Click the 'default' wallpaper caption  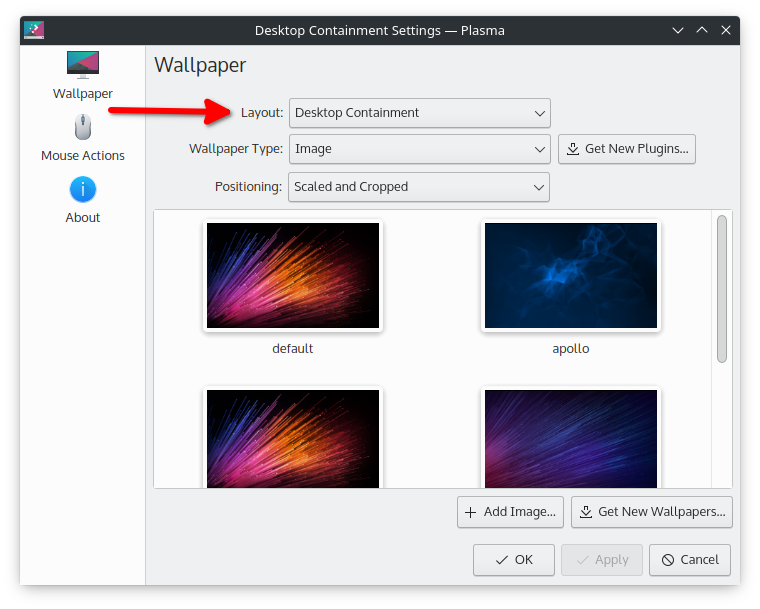point(293,349)
